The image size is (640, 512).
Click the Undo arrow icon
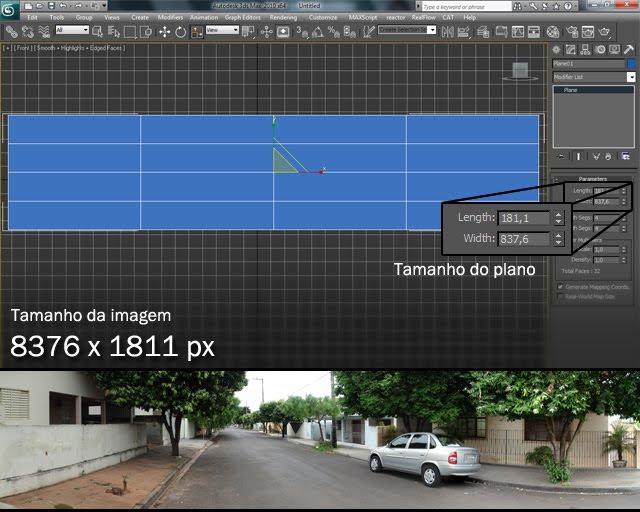point(63,6)
